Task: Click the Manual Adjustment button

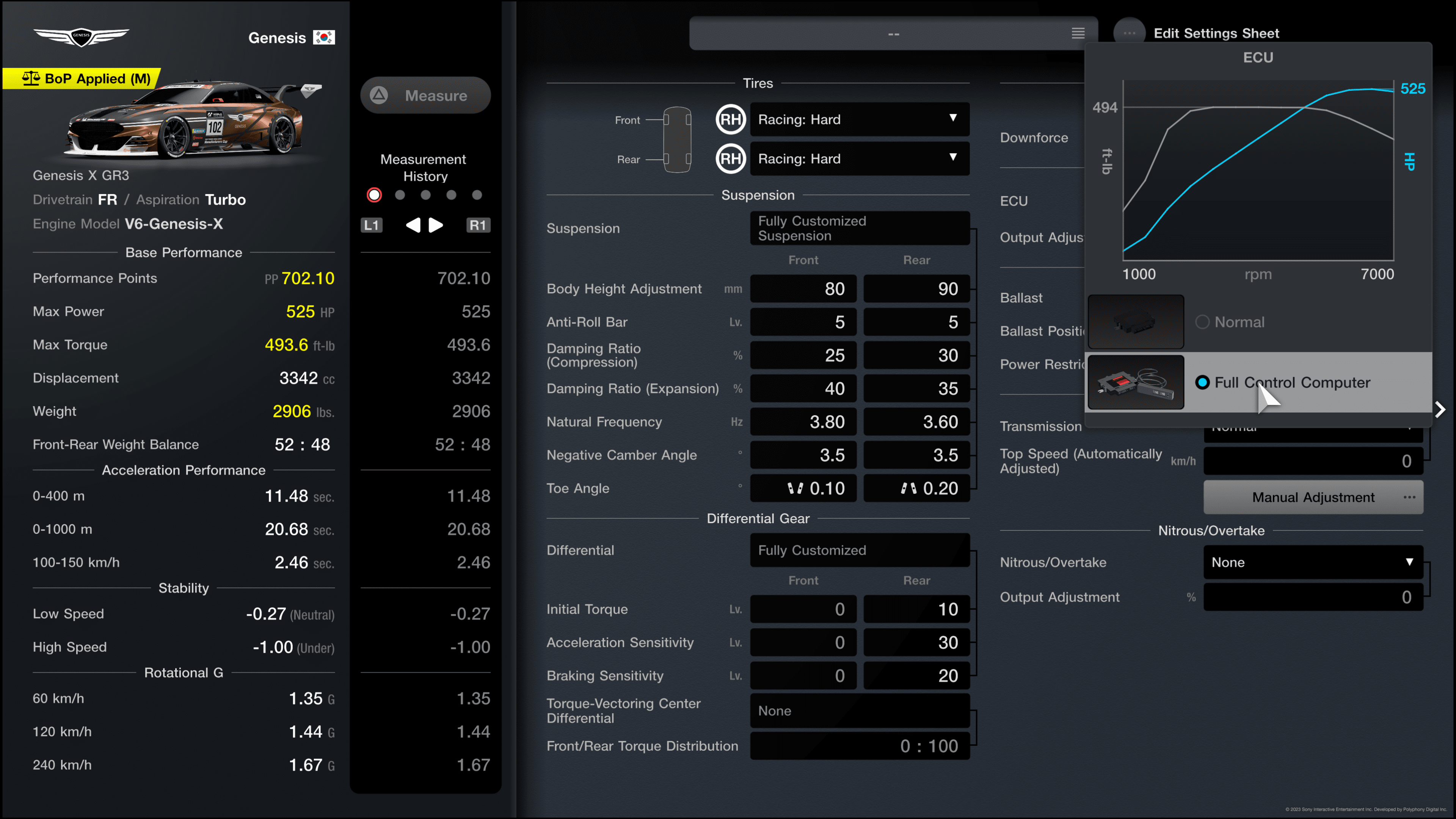Action: coord(1313,497)
